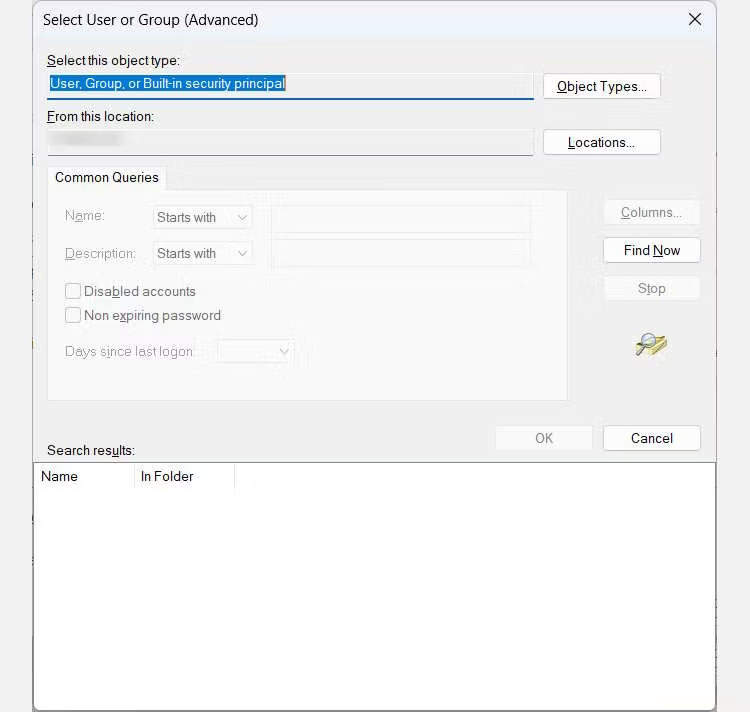This screenshot has height=712, width=750.
Task: Click the Description query text field
Action: pos(401,253)
